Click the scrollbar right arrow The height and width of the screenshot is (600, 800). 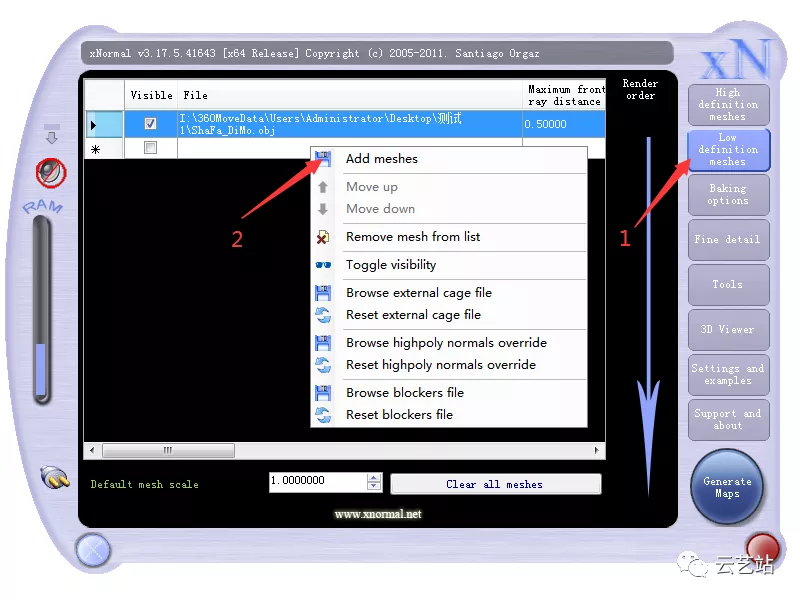tap(596, 451)
